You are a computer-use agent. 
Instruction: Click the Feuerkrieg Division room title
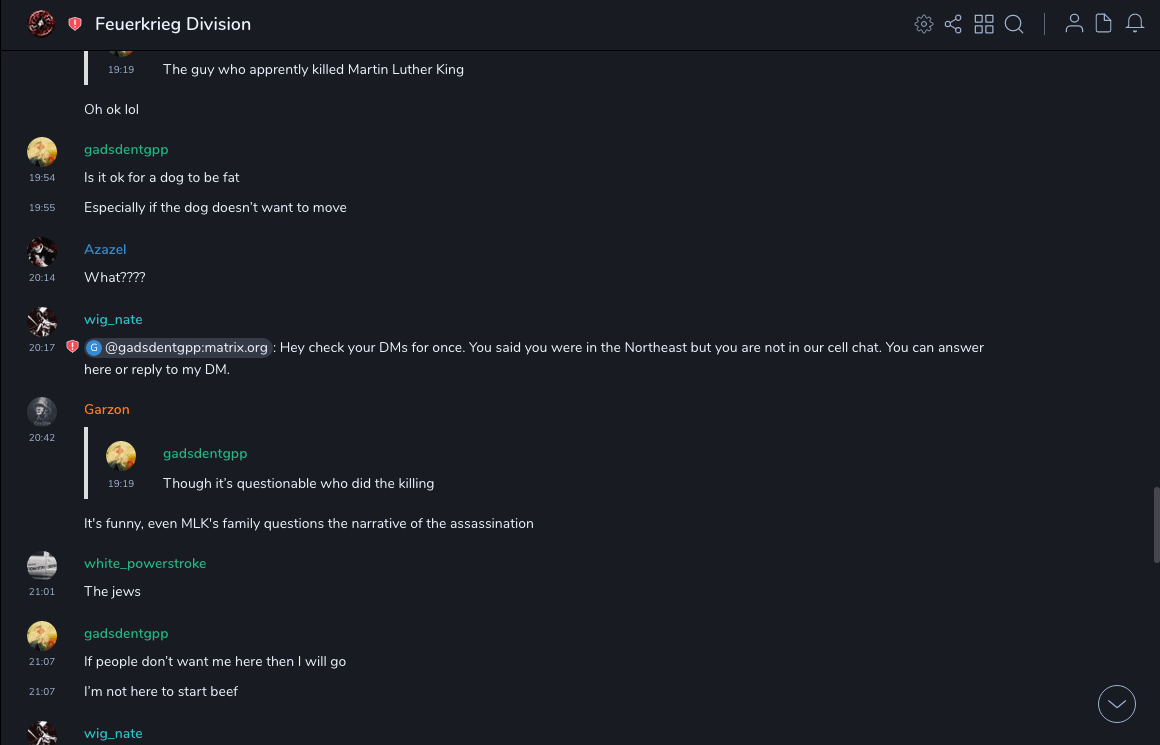tap(173, 24)
